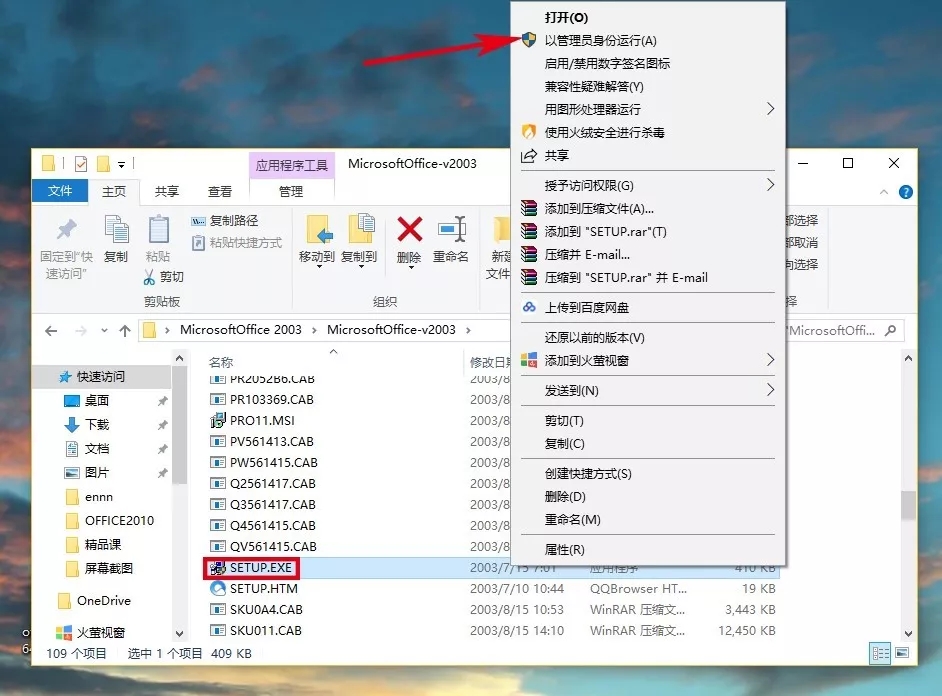The width and height of the screenshot is (942, 696).
Task: Click WinRAR icon for 压缩并 E-mail...
Action: pos(529,254)
